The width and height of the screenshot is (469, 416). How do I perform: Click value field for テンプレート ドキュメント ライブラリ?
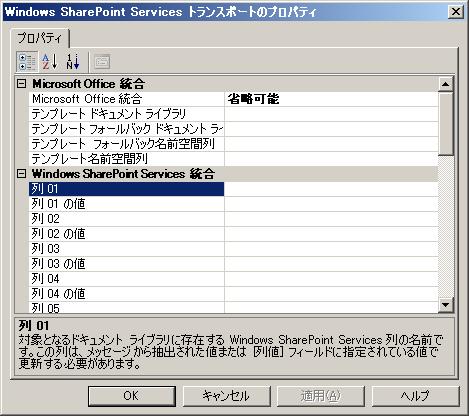pyautogui.click(x=331, y=114)
